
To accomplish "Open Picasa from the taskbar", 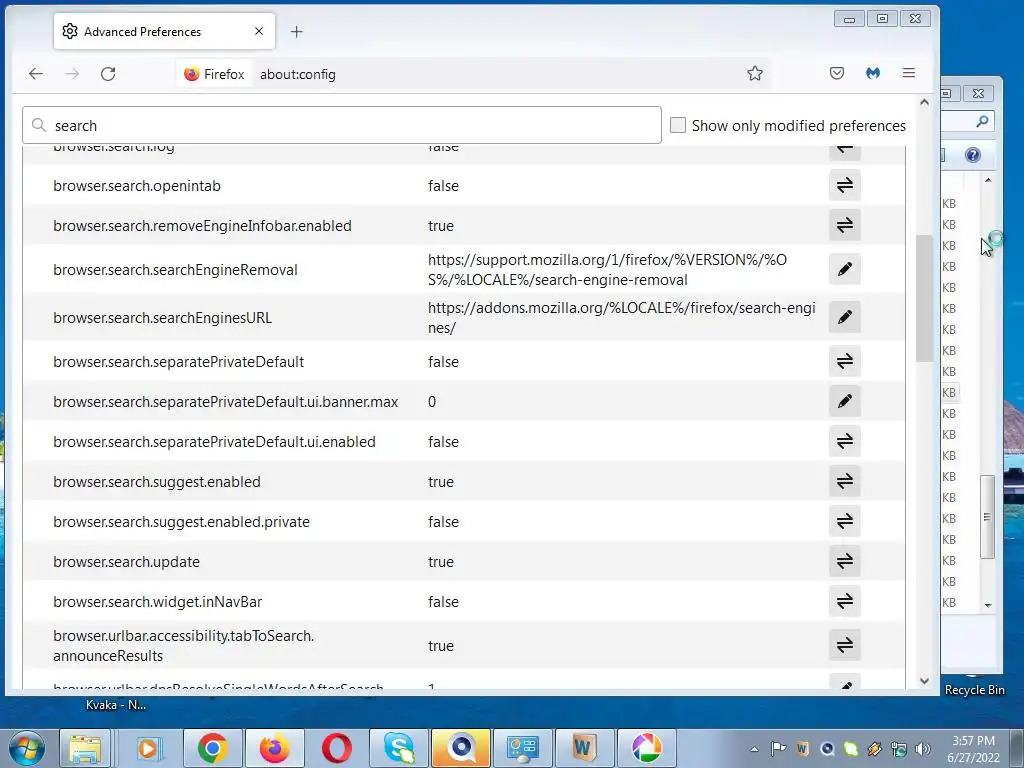I will click(646, 748).
